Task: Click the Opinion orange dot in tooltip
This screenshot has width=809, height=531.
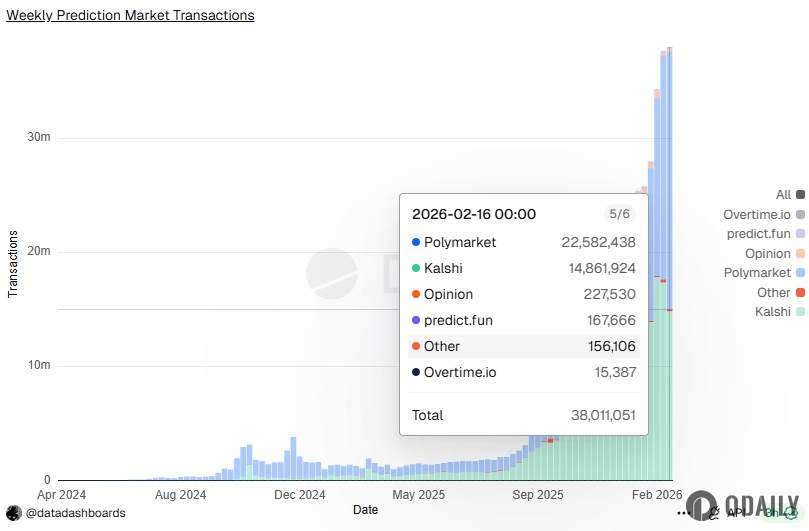Action: pyautogui.click(x=416, y=294)
